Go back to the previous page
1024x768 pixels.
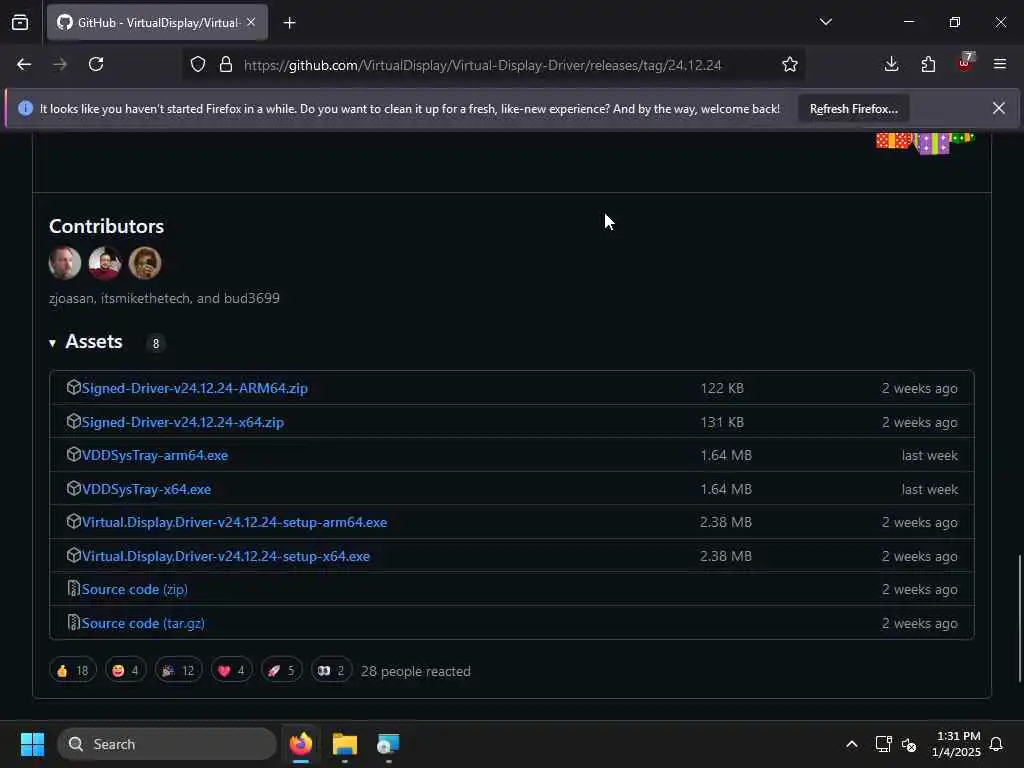[24, 64]
